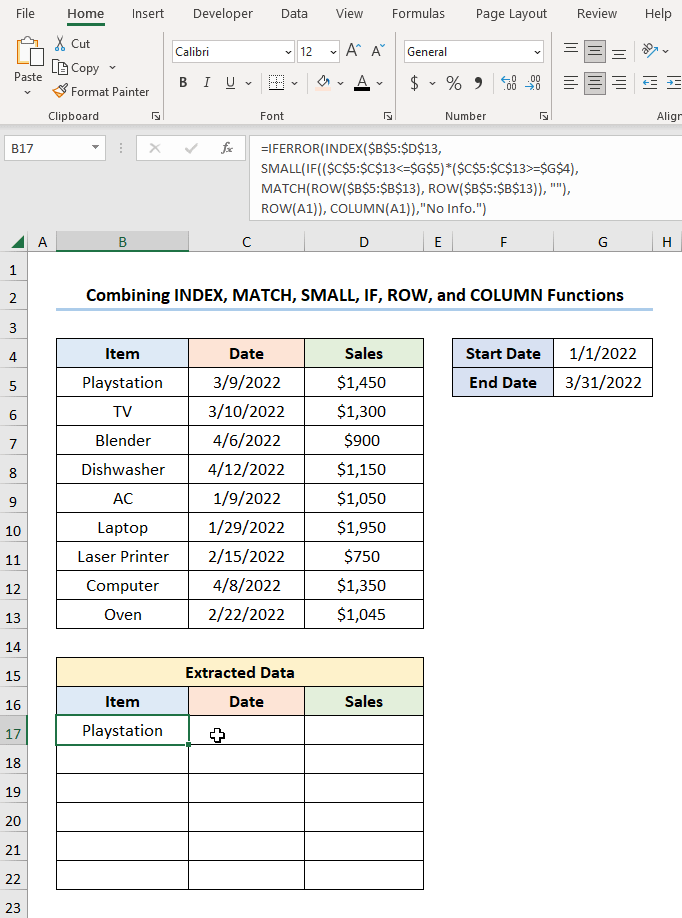682x918 pixels.
Task: Select the Dishwasher item cell
Action: (x=122, y=470)
